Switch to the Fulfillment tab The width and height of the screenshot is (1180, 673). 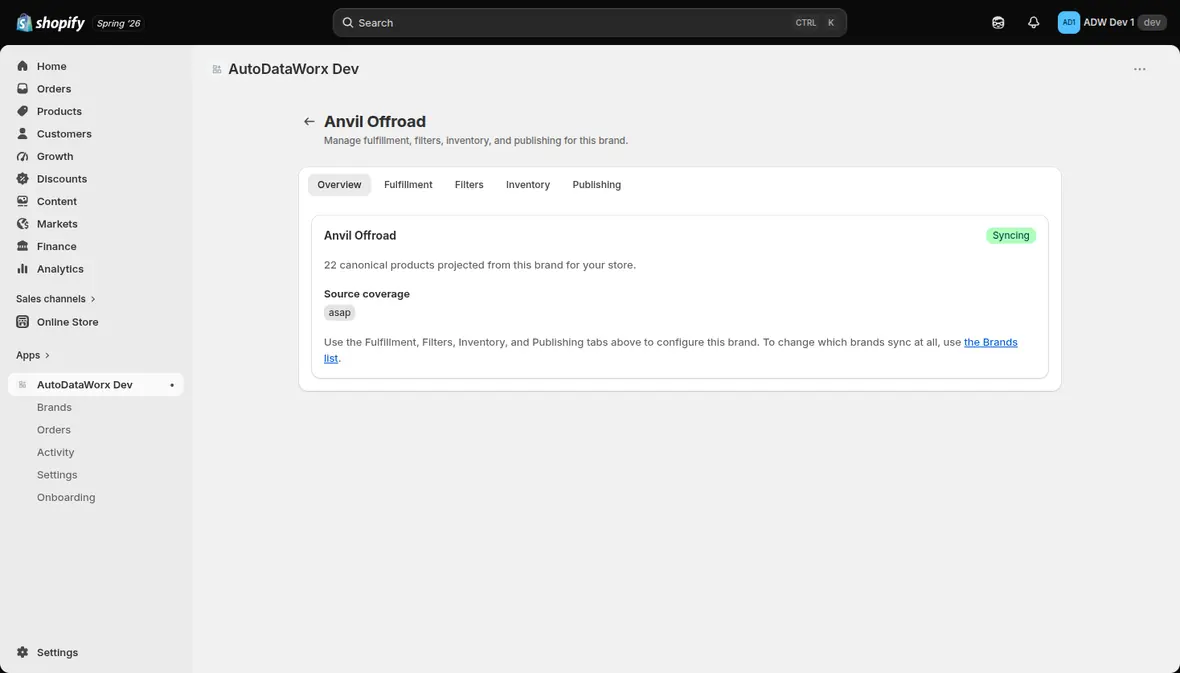408,184
